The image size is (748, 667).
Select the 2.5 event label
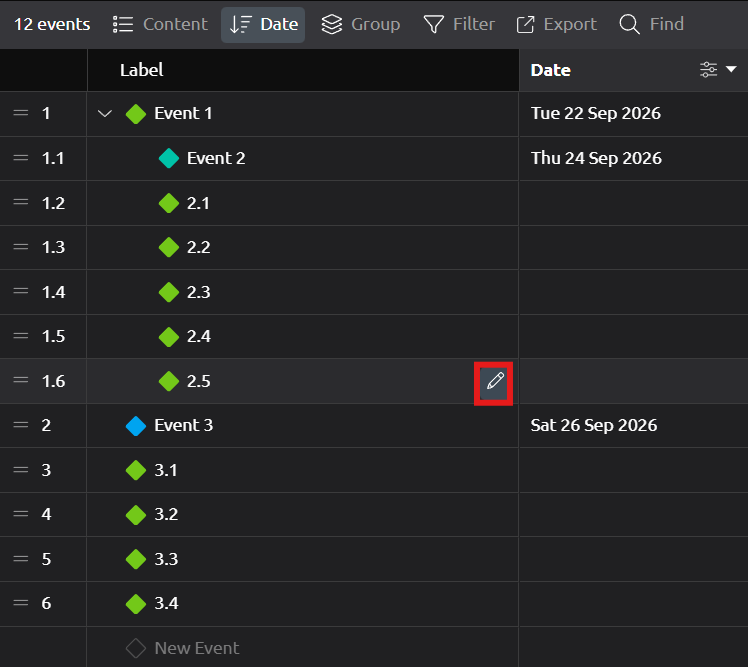coord(198,381)
